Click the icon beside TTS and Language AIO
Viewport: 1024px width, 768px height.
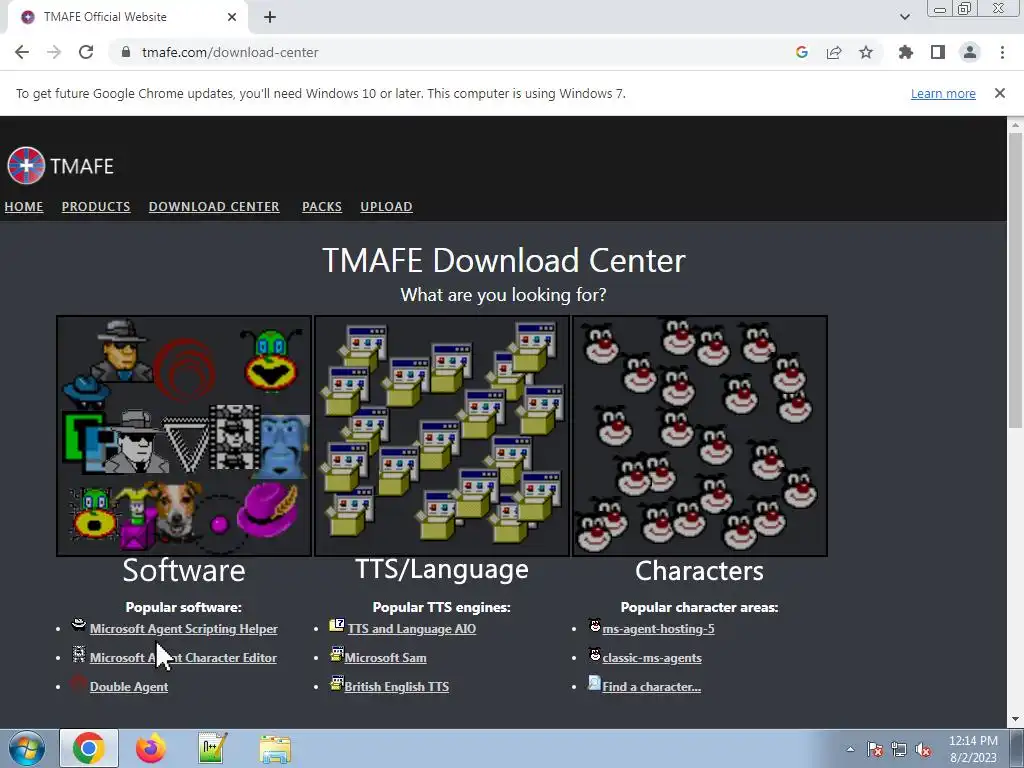[x=337, y=625]
